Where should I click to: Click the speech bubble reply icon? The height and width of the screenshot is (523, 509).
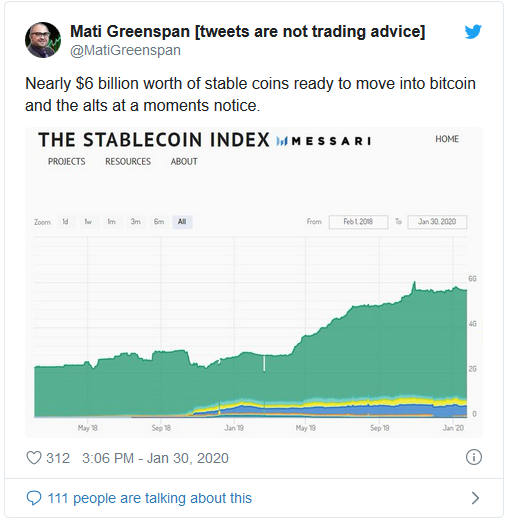(x=34, y=498)
